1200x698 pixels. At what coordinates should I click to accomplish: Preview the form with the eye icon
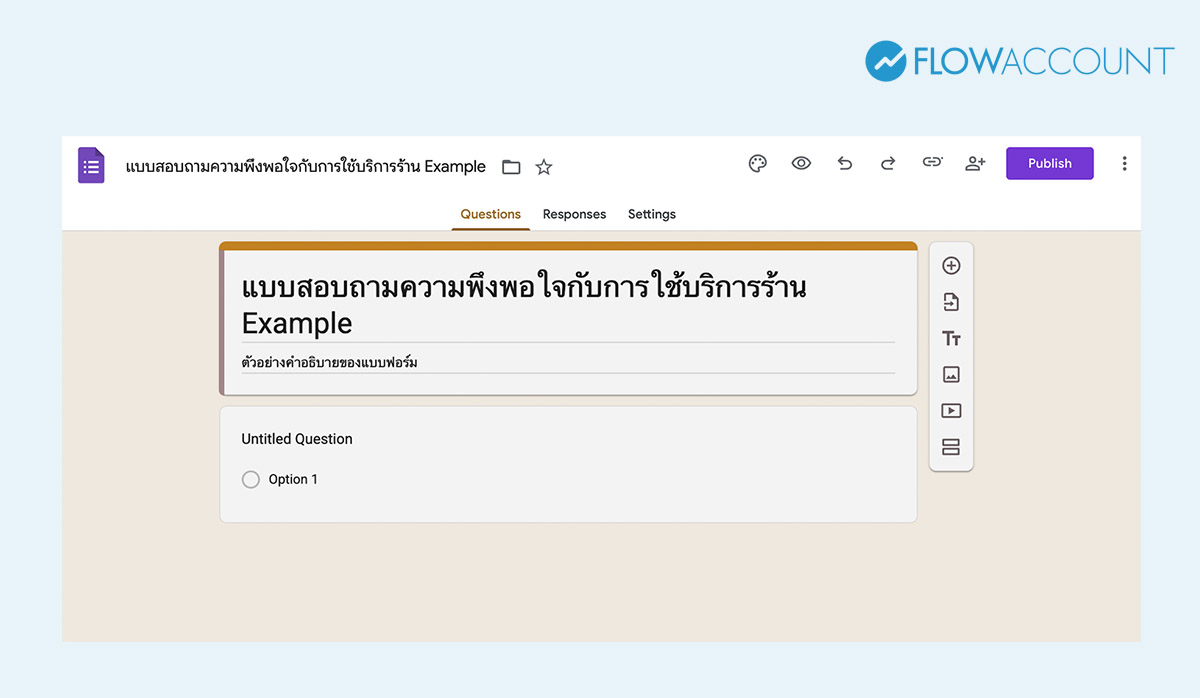tap(801, 163)
